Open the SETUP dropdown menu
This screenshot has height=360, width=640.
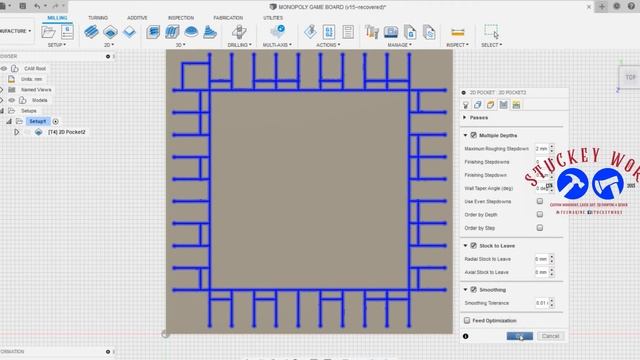coord(57,45)
